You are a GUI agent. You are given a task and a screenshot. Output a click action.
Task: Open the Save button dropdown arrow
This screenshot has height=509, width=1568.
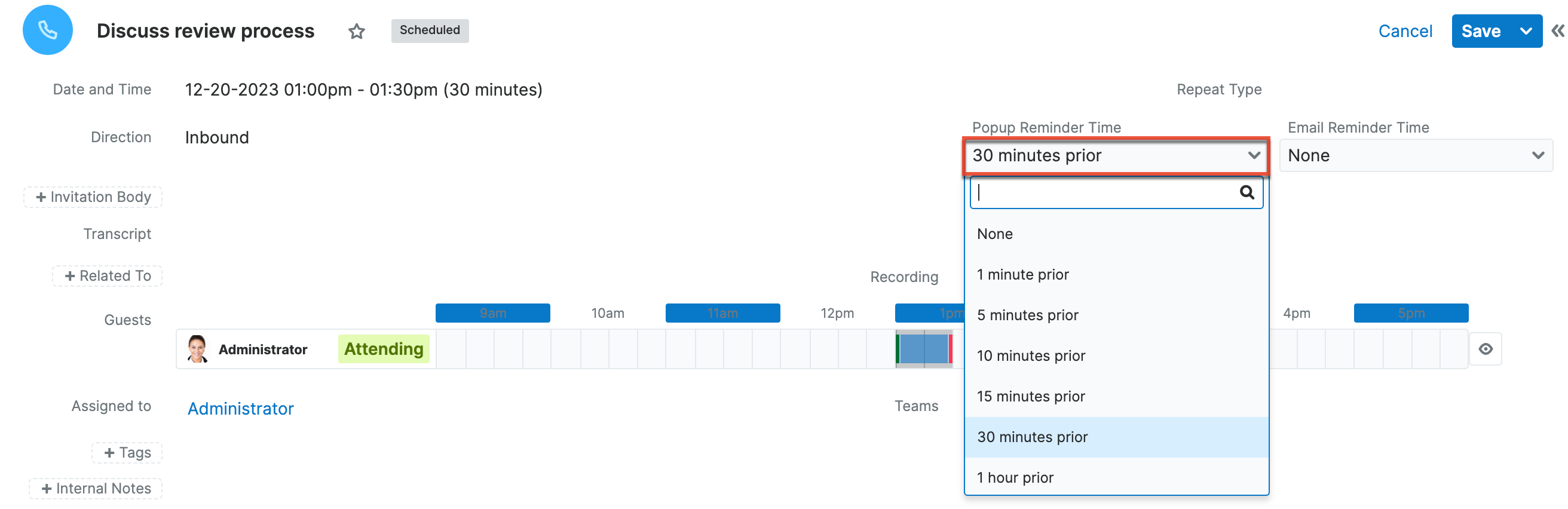(1526, 31)
